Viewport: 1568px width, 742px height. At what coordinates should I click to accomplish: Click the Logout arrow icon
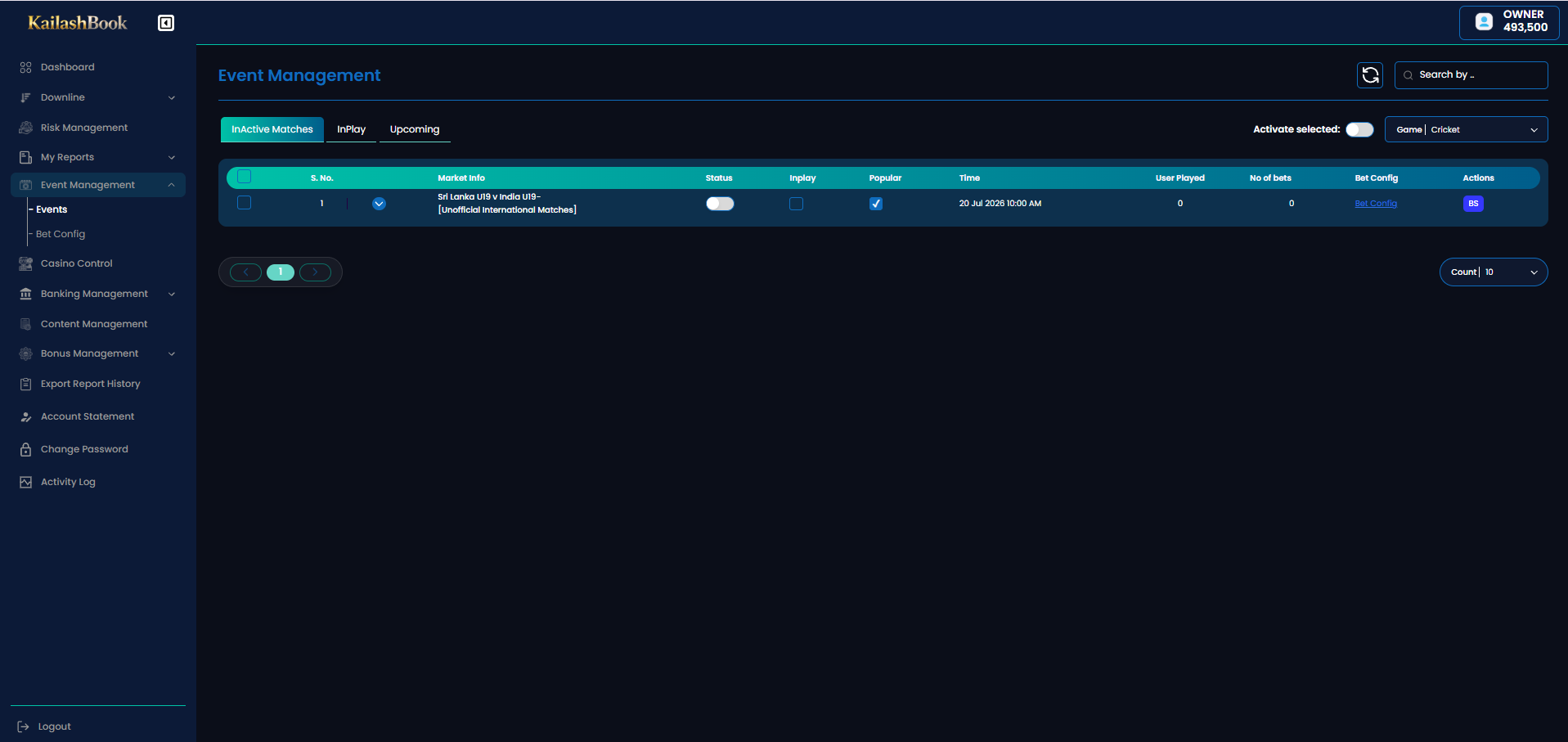(x=23, y=726)
